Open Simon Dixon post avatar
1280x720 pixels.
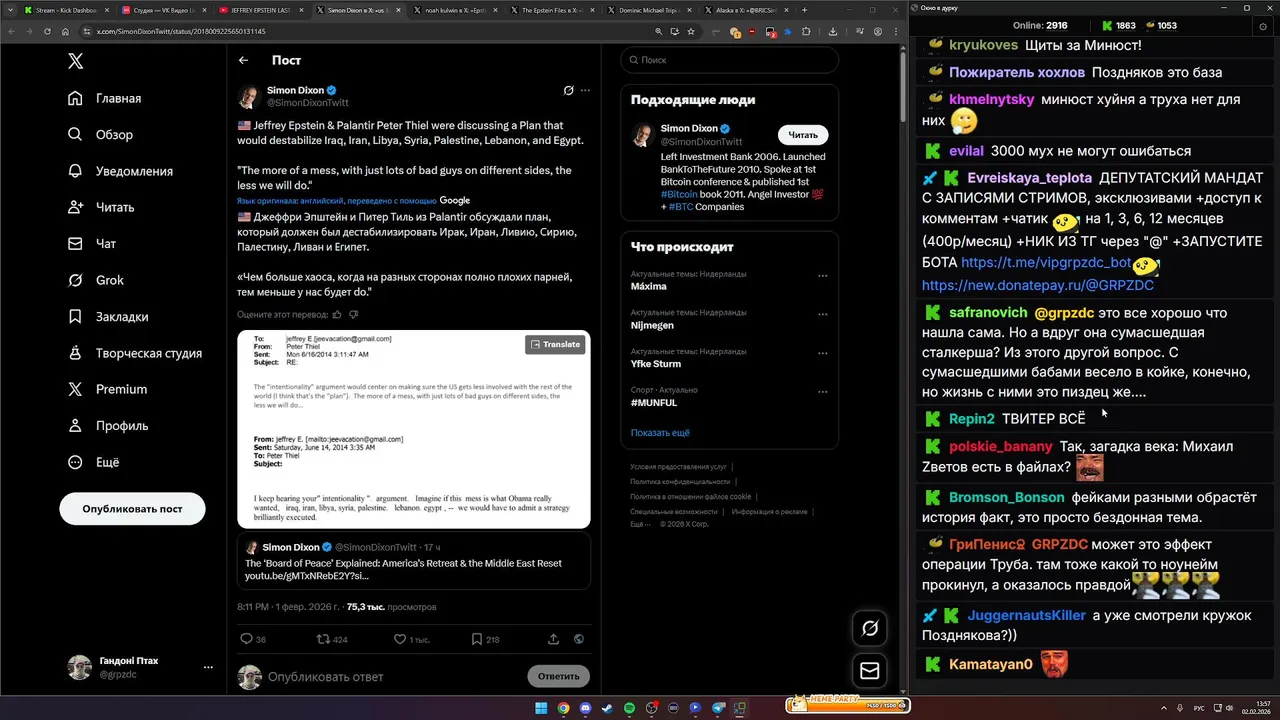pyautogui.click(x=249, y=96)
